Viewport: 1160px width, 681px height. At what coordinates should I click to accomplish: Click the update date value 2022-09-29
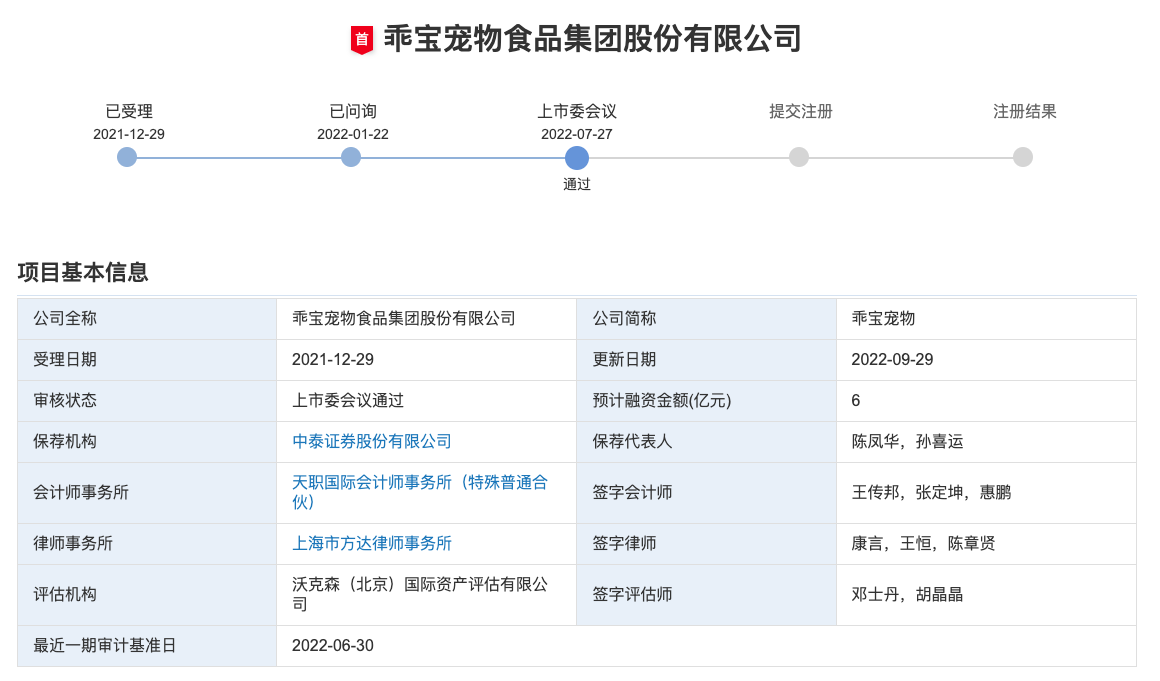pyautogui.click(x=892, y=359)
